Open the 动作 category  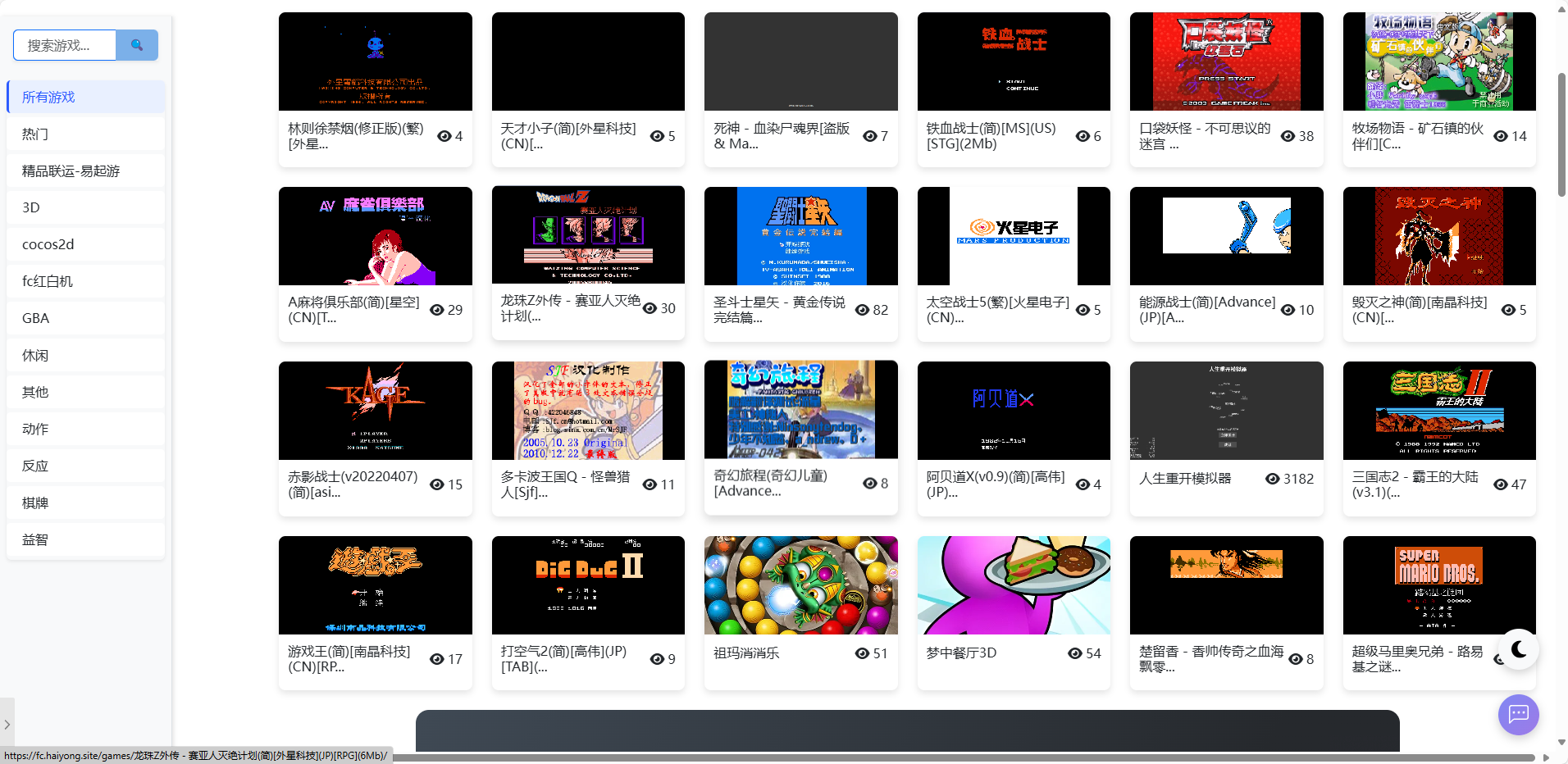[86, 429]
